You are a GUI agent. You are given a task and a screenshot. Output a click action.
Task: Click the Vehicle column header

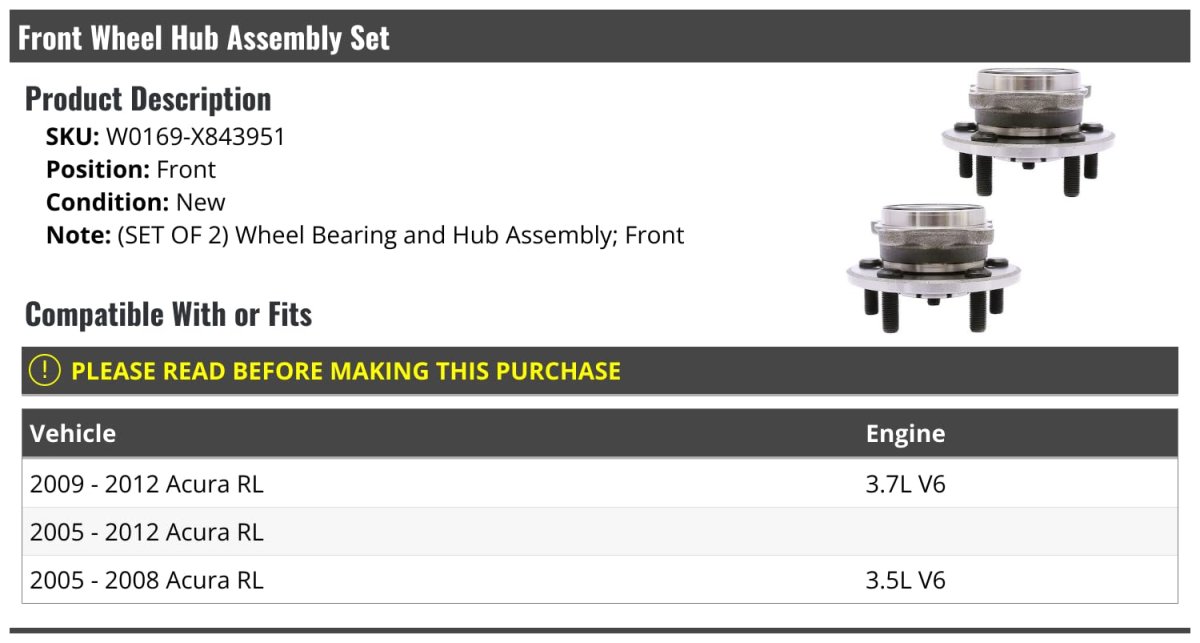[73, 433]
